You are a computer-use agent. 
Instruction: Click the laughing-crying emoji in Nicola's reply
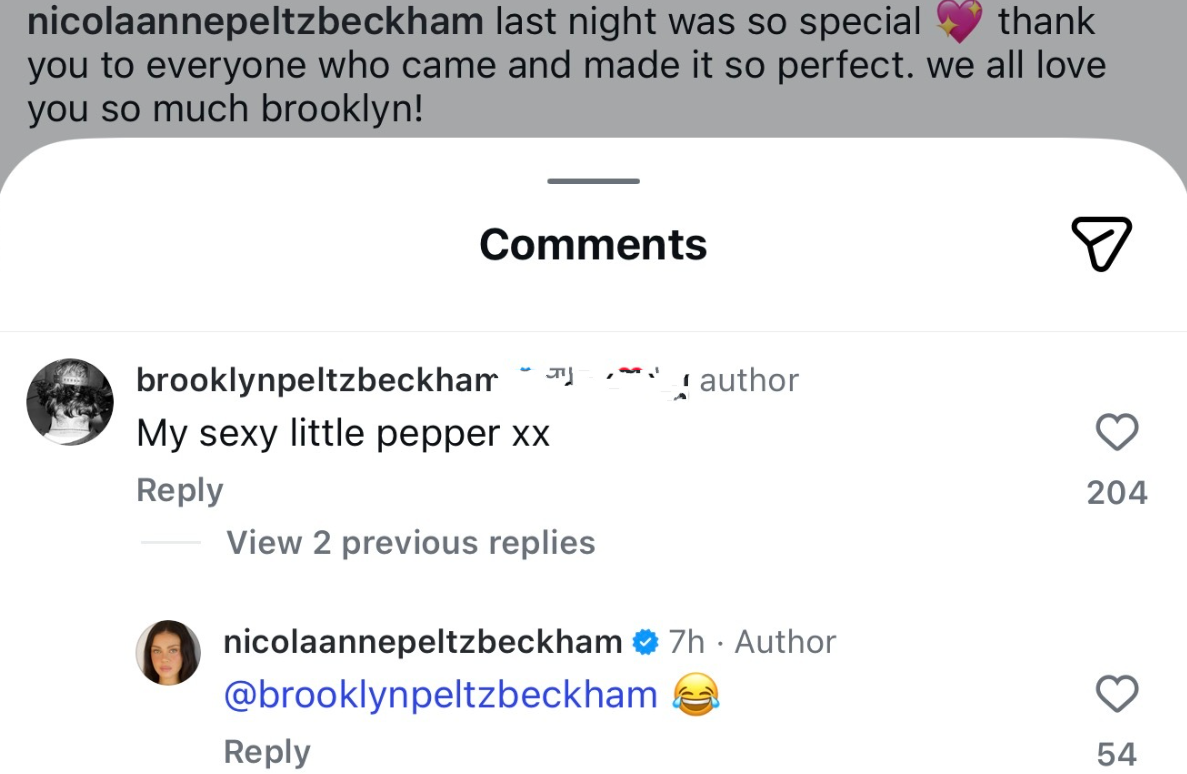tap(697, 694)
